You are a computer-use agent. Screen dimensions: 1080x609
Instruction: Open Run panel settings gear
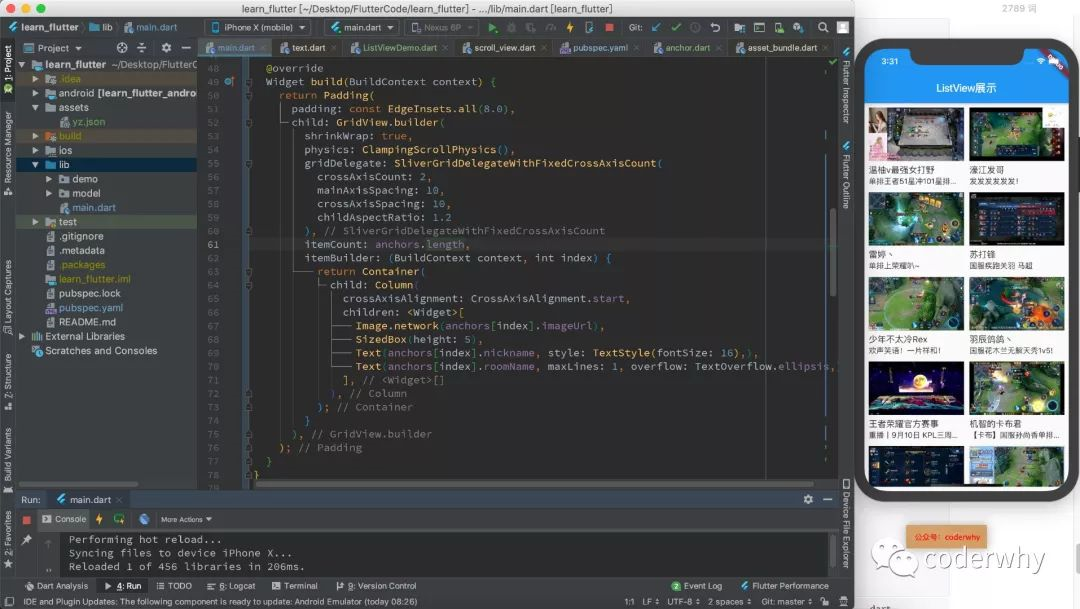click(808, 499)
